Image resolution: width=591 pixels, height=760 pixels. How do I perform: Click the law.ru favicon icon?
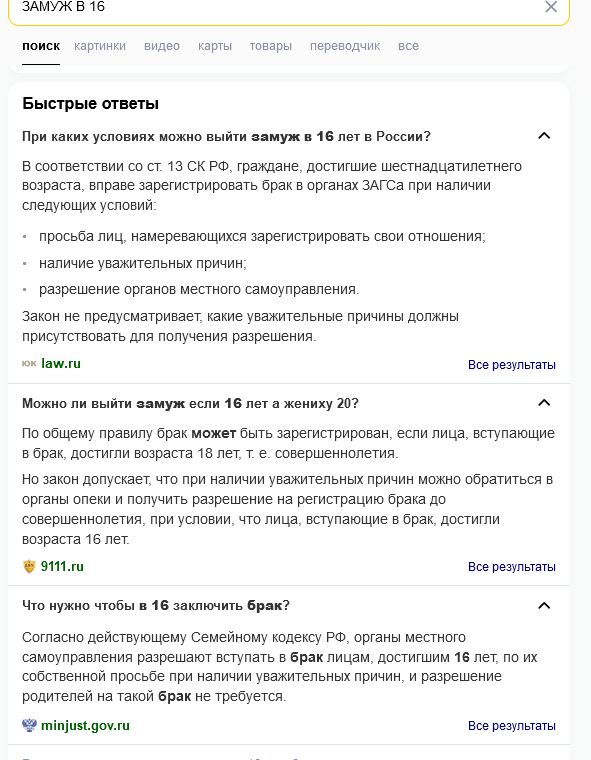click(x=29, y=364)
